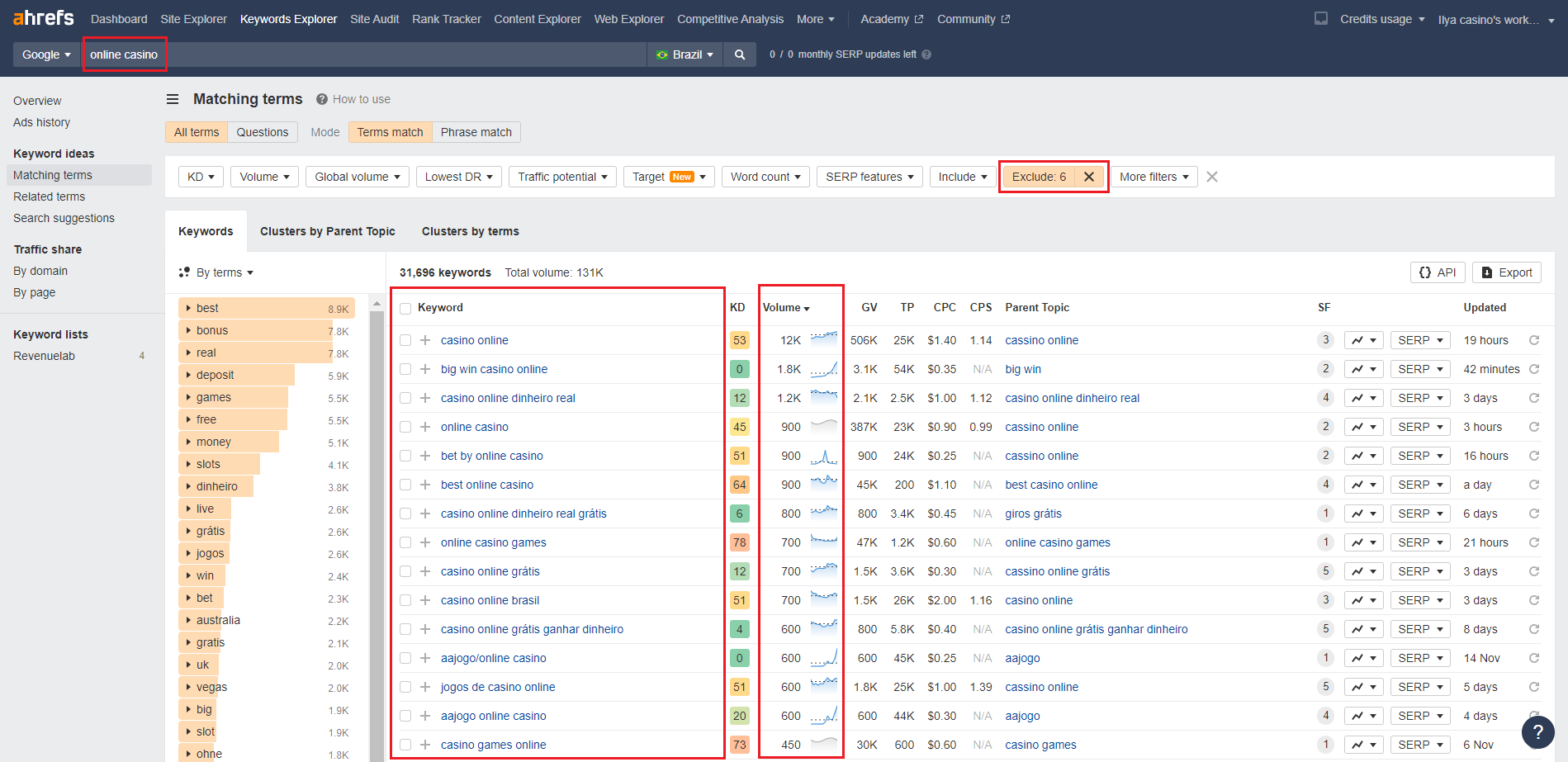Open Site Explorer from the top navigation

pos(193,19)
